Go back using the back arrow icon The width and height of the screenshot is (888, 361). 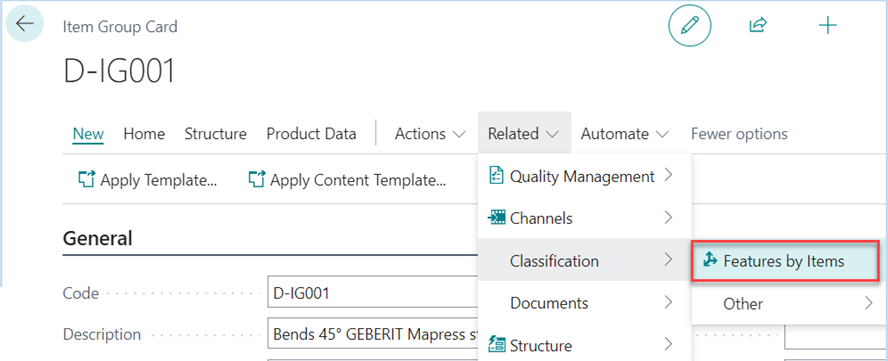coord(25,24)
